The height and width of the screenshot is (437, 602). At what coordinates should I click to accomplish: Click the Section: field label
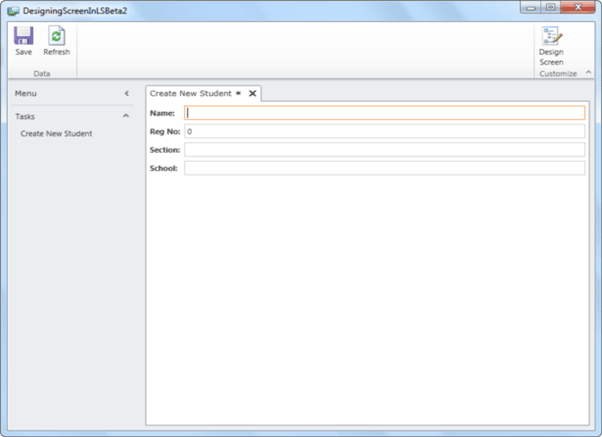165,150
